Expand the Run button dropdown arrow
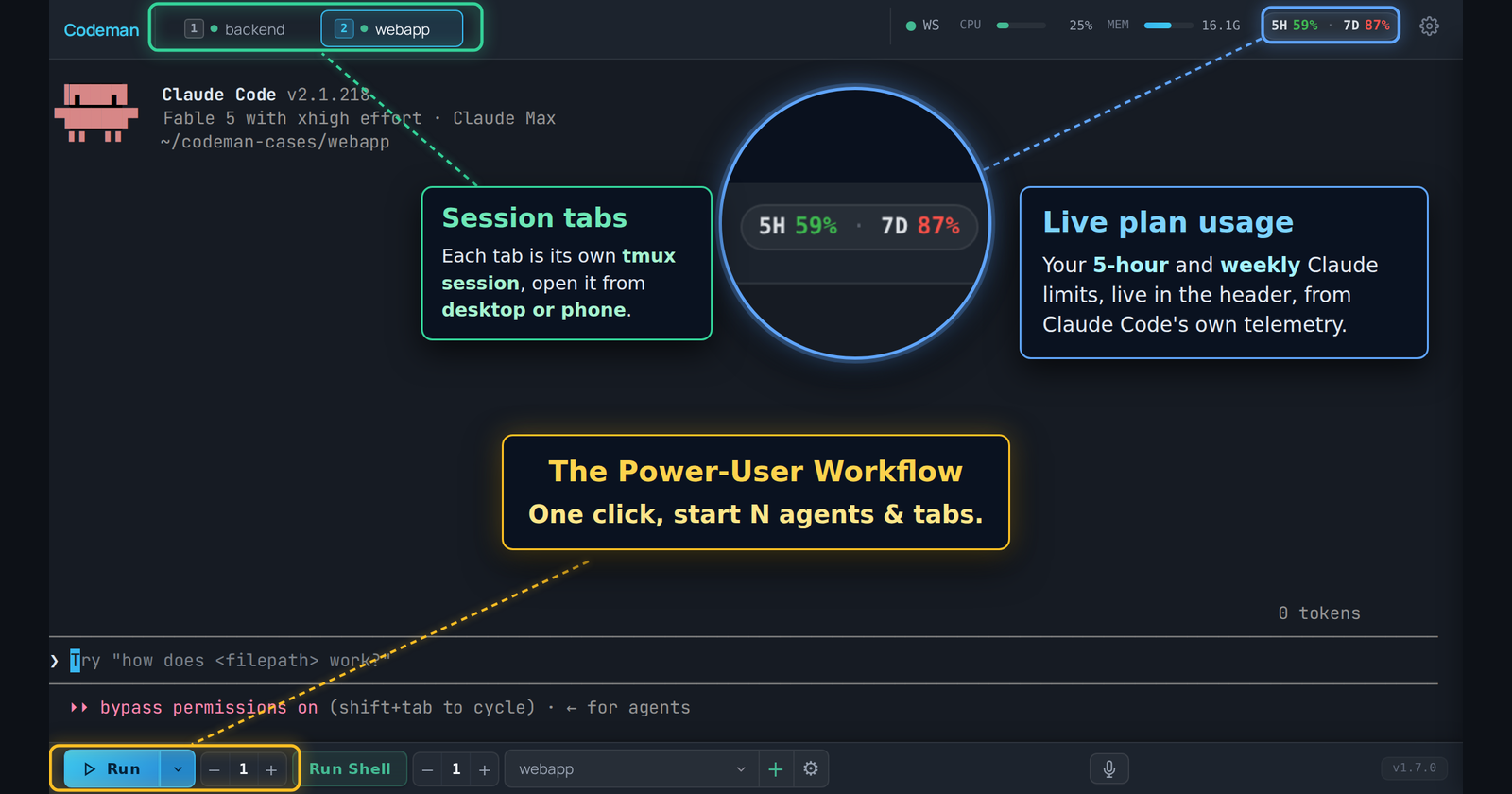Screen dimensions: 1512x794 coord(178,769)
